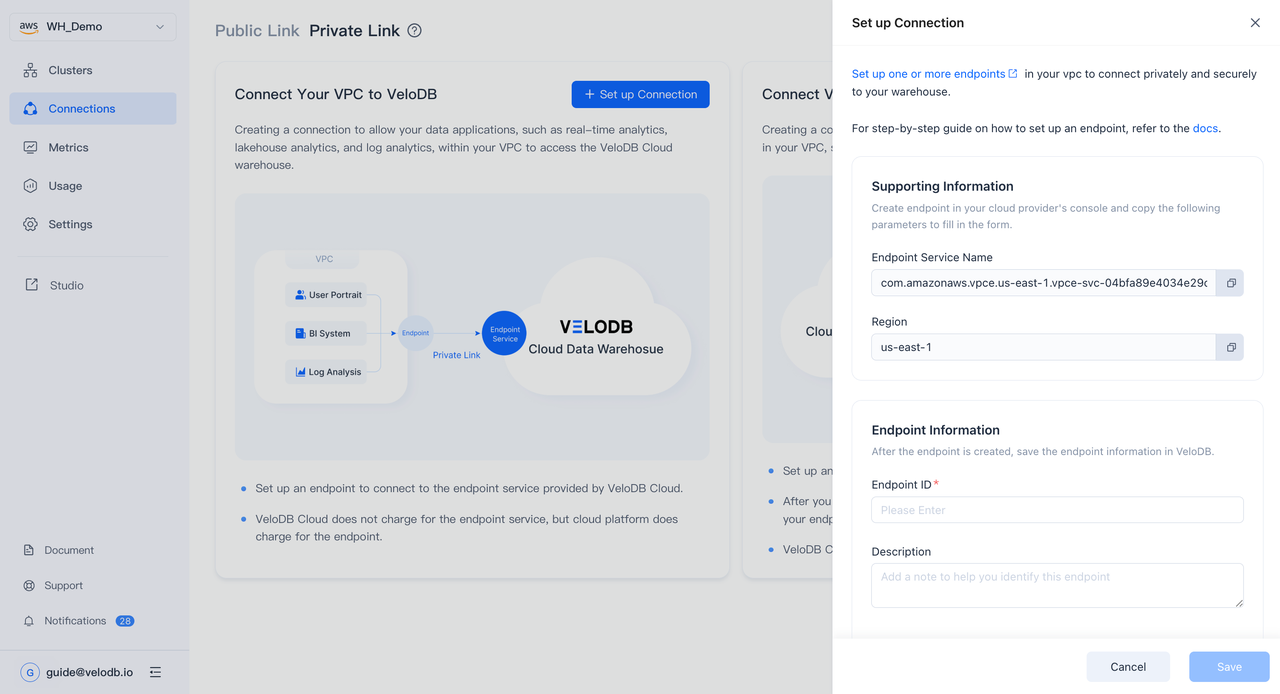1280x694 pixels.
Task: Switch to the Public Link tab
Action: coord(257,31)
